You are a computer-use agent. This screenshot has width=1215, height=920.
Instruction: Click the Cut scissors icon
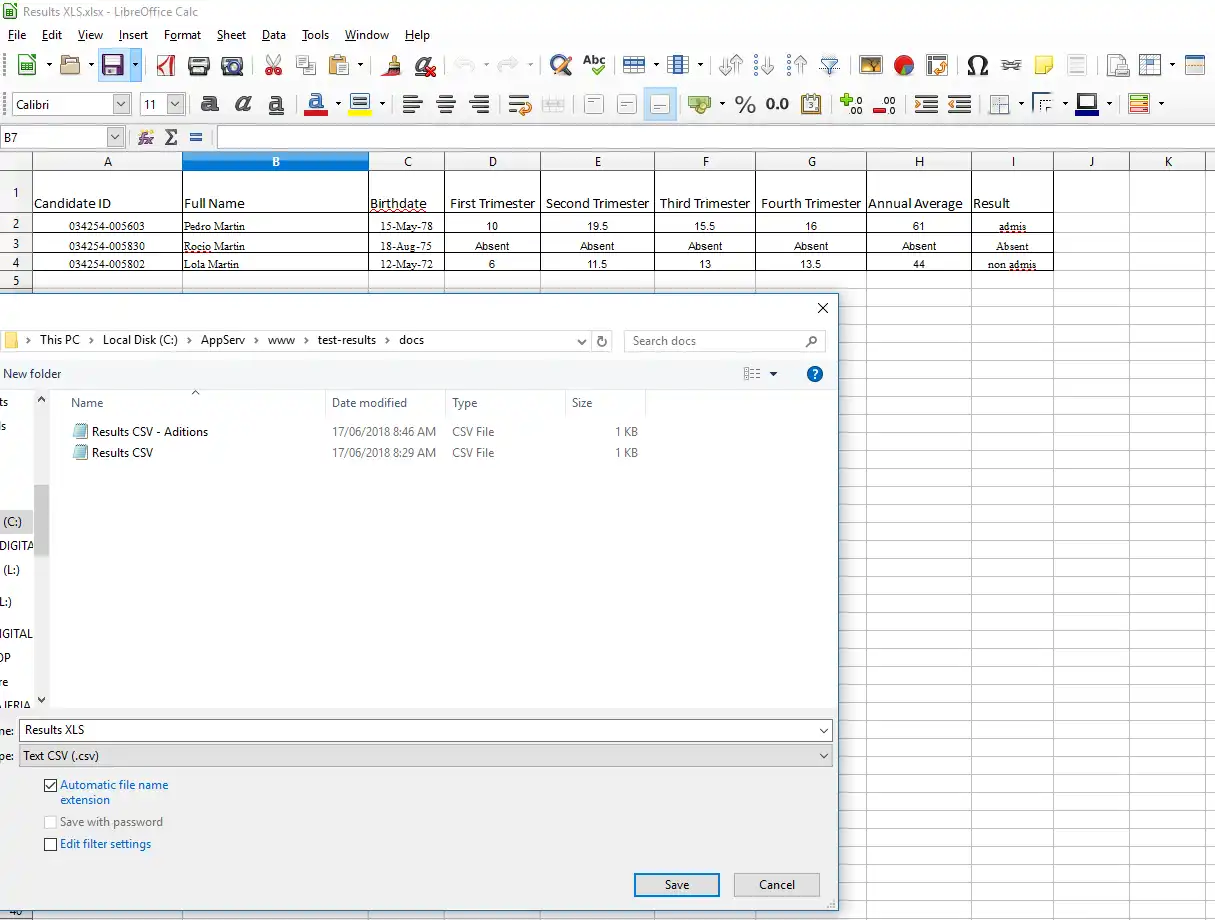[x=273, y=66]
